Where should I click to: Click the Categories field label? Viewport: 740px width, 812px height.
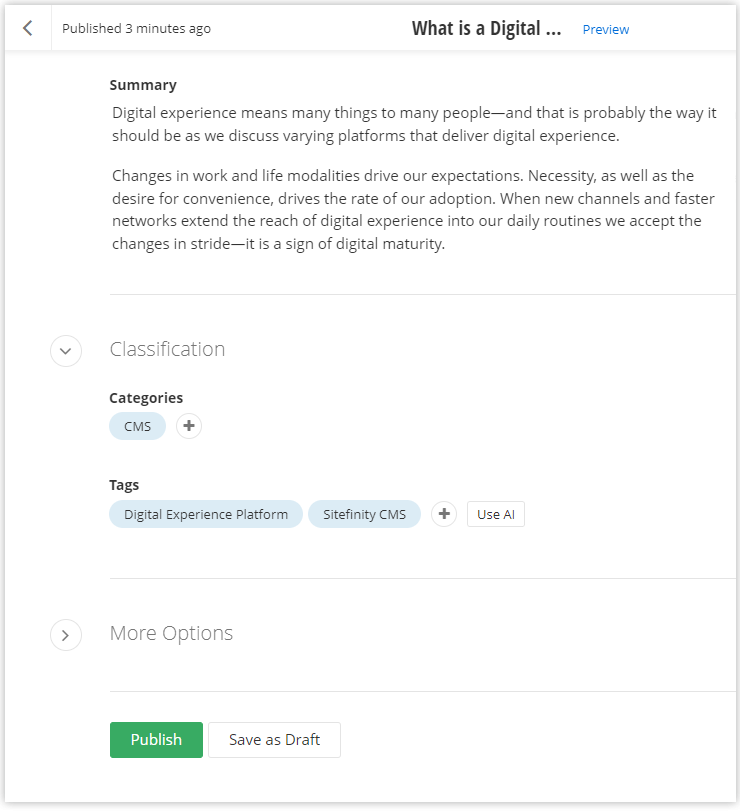[146, 398]
